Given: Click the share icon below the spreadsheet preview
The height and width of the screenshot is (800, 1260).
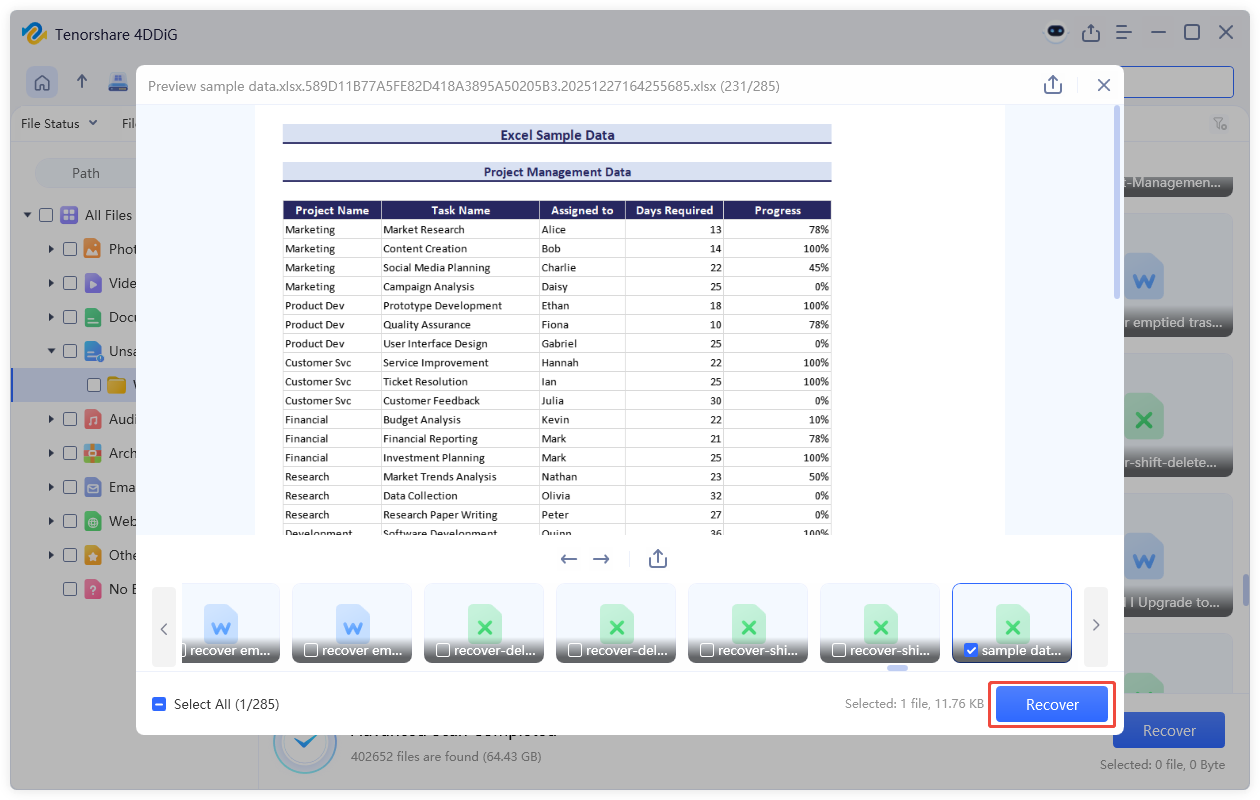Looking at the screenshot, I should [x=657, y=558].
